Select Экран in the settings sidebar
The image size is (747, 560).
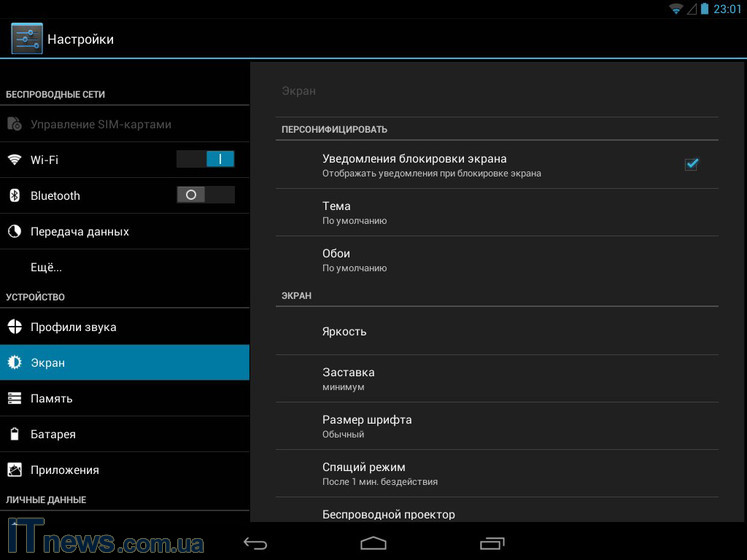(x=124, y=363)
